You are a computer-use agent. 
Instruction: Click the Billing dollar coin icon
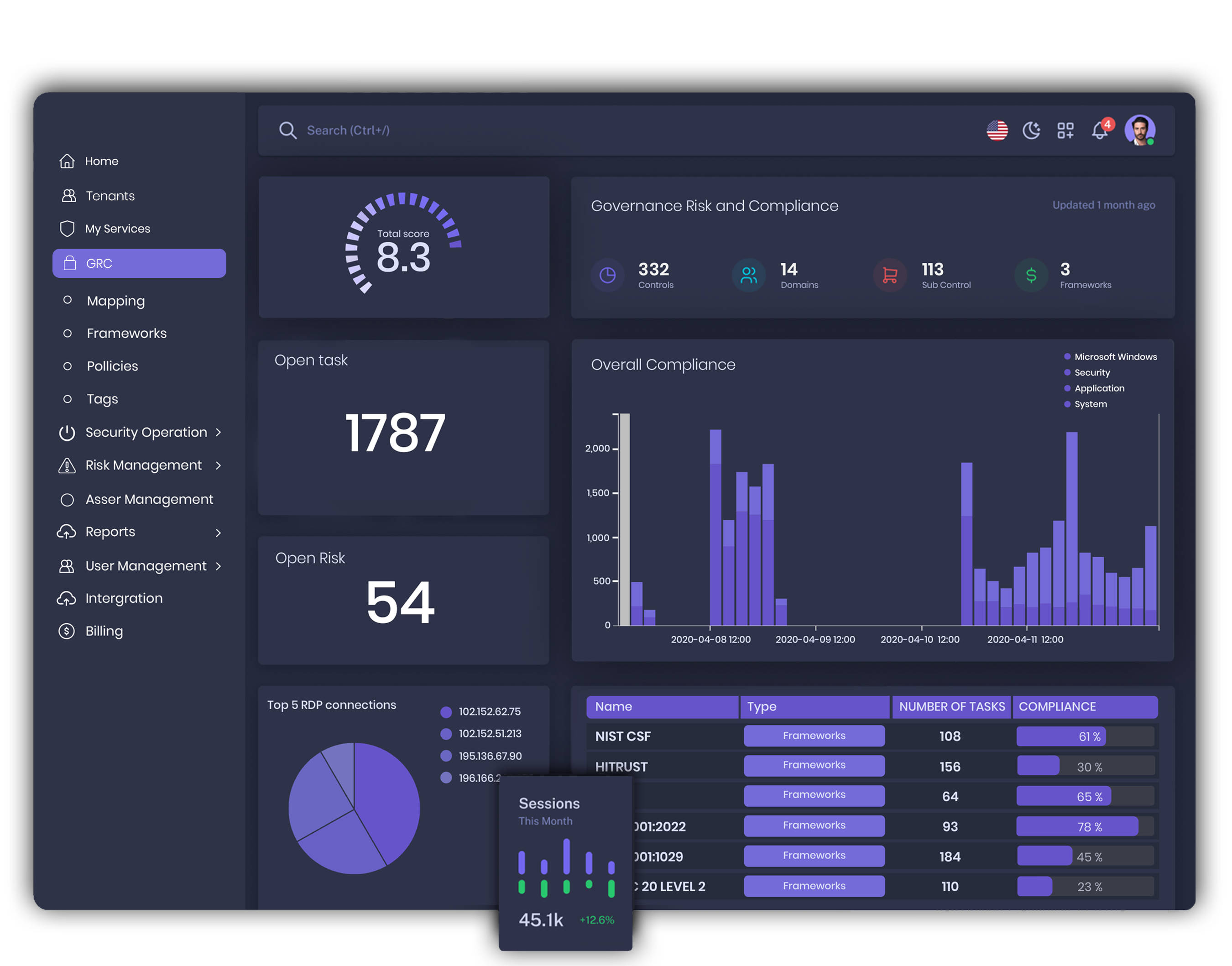pos(67,631)
